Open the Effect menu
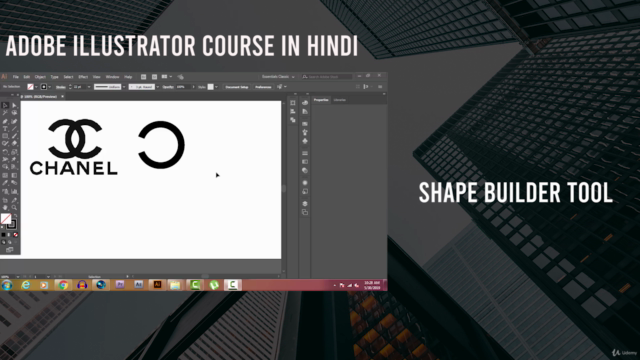The height and width of the screenshot is (360, 640). (83, 77)
